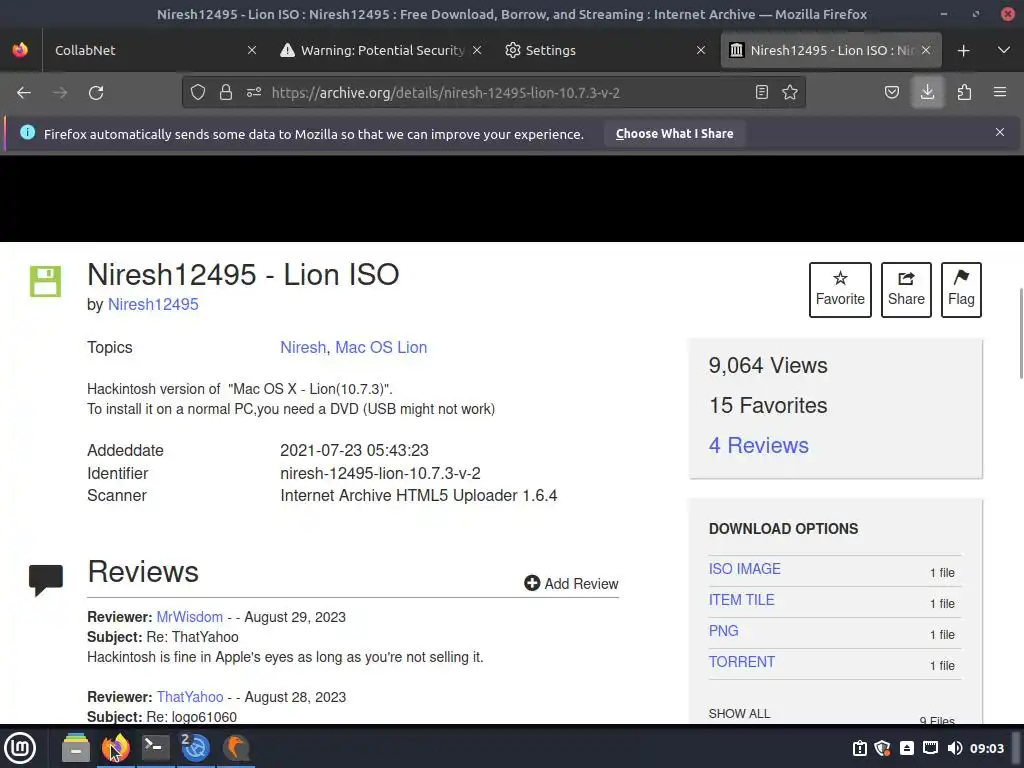Image resolution: width=1024 pixels, height=768 pixels.
Task: Open site permissions icon in address bar
Action: pos(254,93)
